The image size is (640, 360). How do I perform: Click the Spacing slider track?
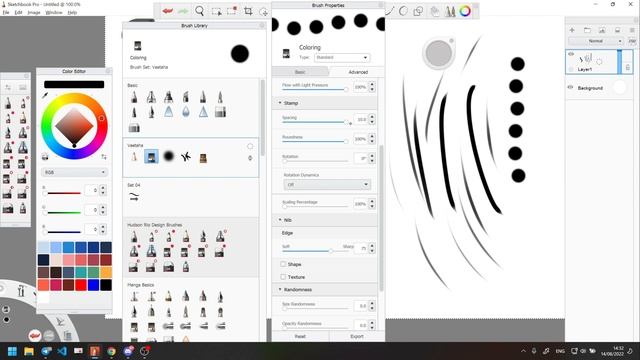[314, 122]
